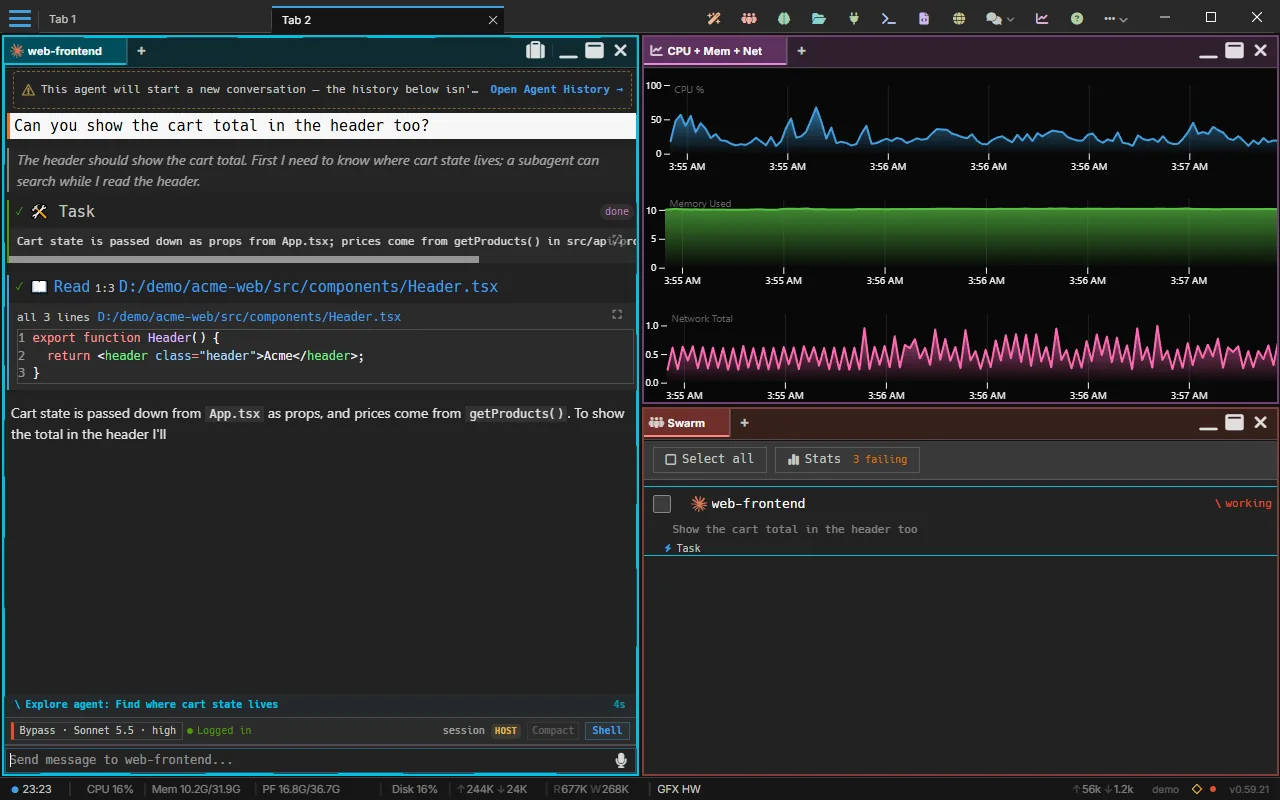This screenshot has height=800, width=1280.
Task: Switch to Tab 1
Action: click(x=63, y=19)
